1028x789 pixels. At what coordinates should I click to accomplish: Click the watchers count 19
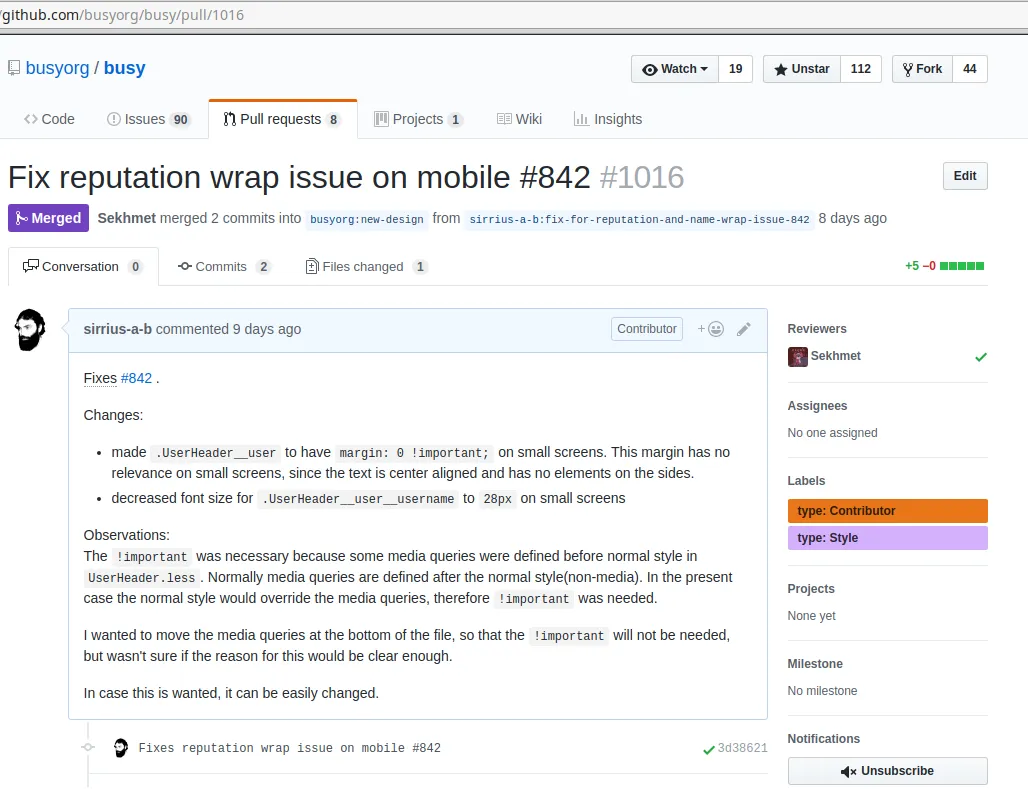(x=736, y=69)
